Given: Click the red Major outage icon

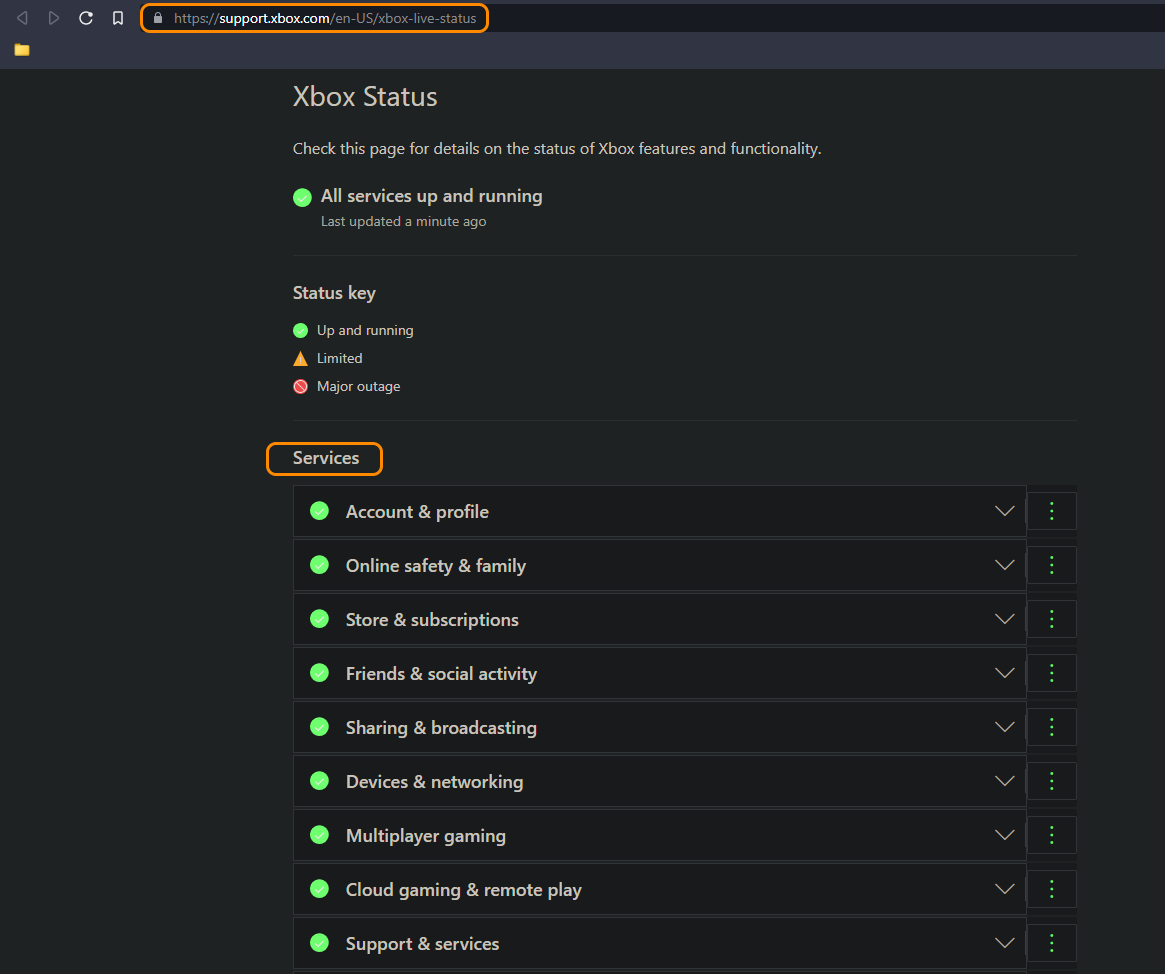Looking at the screenshot, I should (x=300, y=386).
